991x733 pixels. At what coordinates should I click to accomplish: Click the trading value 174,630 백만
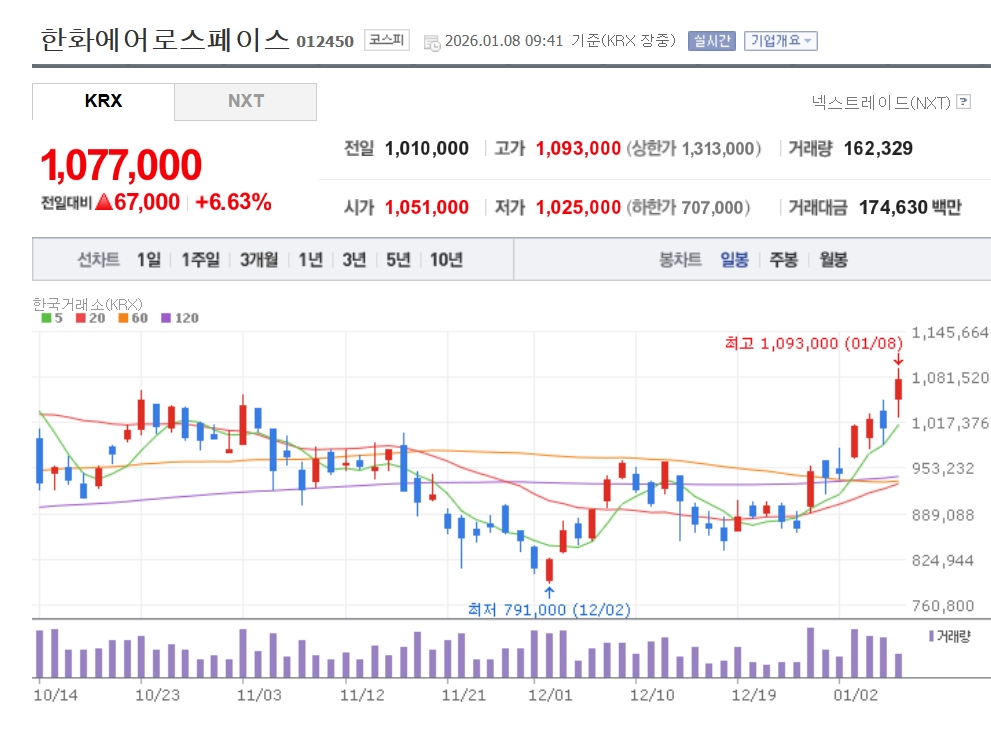coord(910,207)
